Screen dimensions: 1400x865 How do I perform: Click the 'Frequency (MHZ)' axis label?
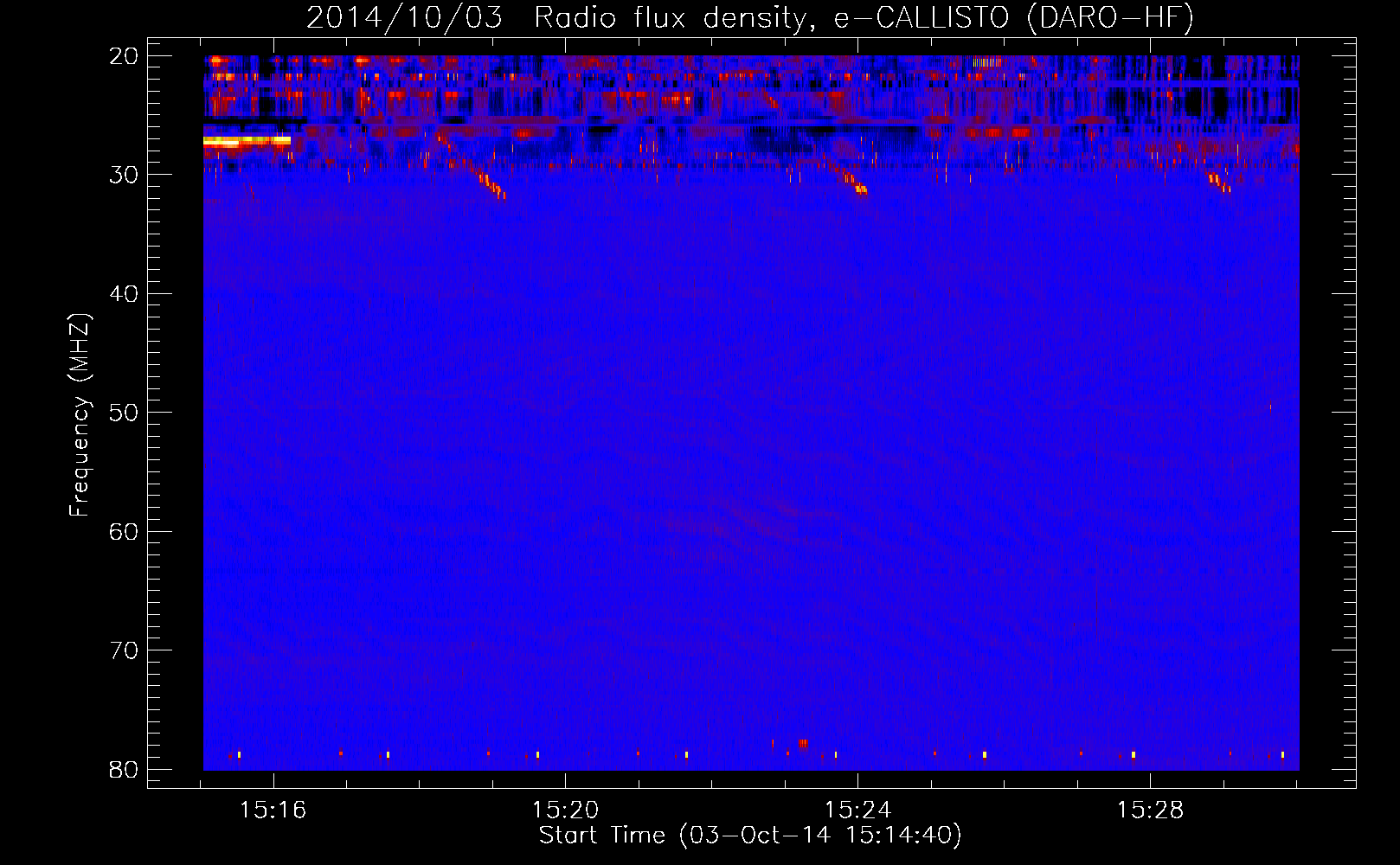pyautogui.click(x=80, y=415)
